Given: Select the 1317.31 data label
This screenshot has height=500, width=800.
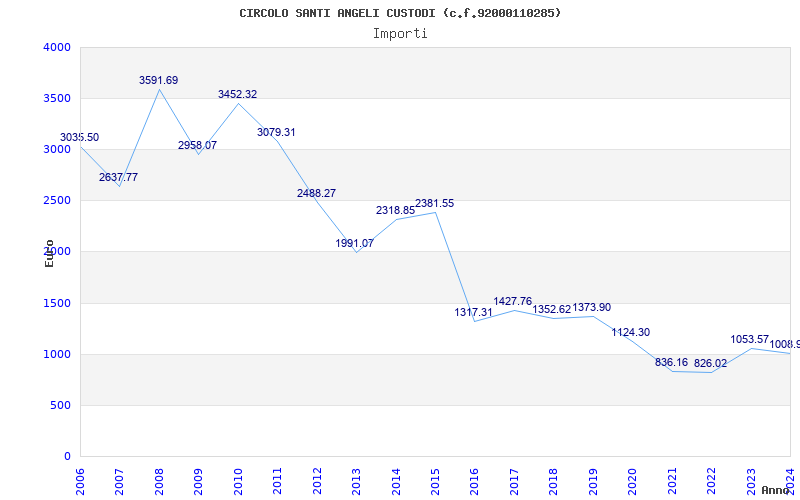Looking at the screenshot, I should tap(473, 312).
